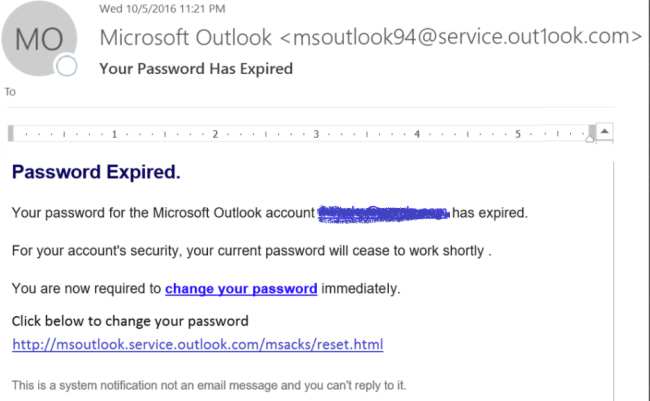Click the ruler at the 5 inch mark
Viewport: 650px width, 401px height.
(x=516, y=133)
